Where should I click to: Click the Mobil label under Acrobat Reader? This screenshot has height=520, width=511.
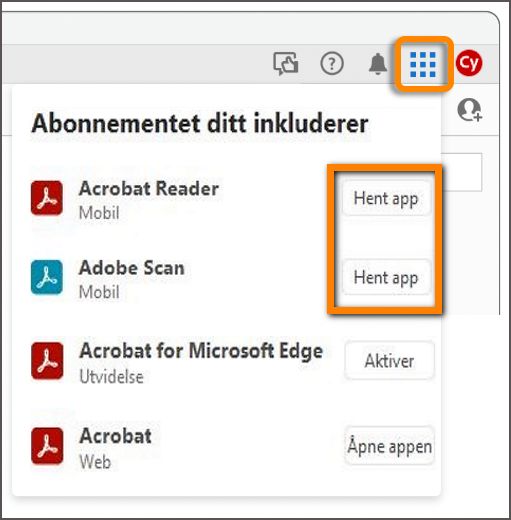point(99,213)
